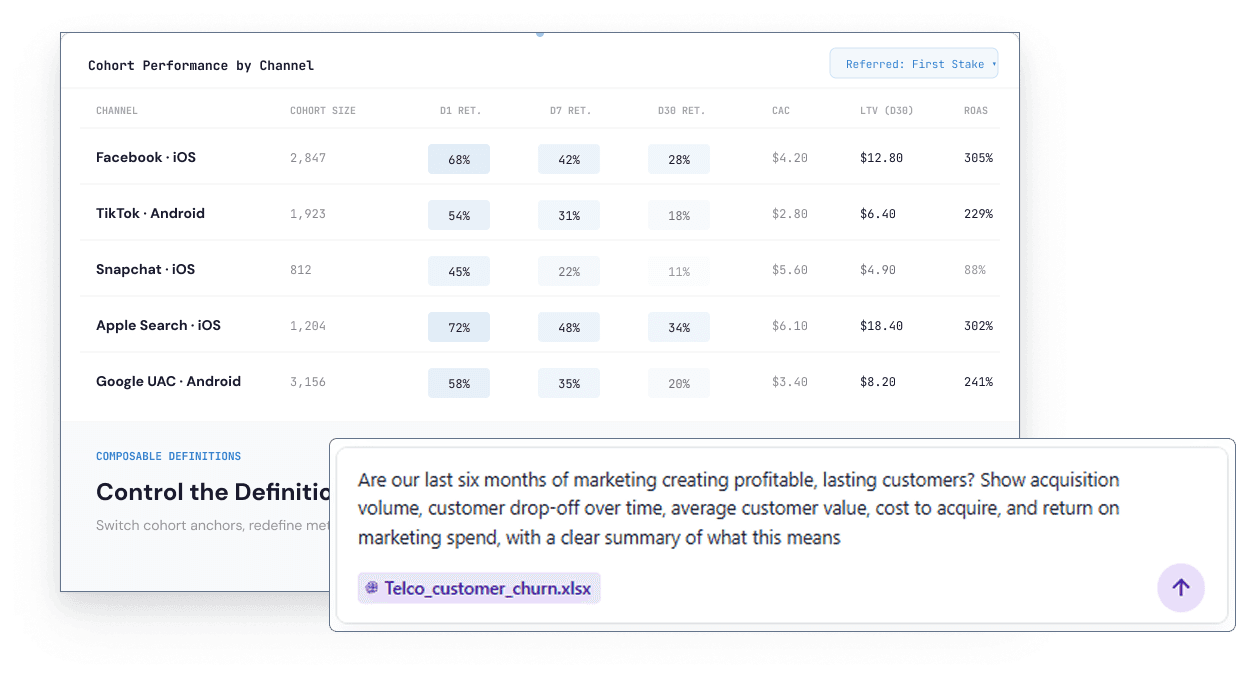
Task: Click the 45% D1 retention cell
Action: click(x=459, y=271)
